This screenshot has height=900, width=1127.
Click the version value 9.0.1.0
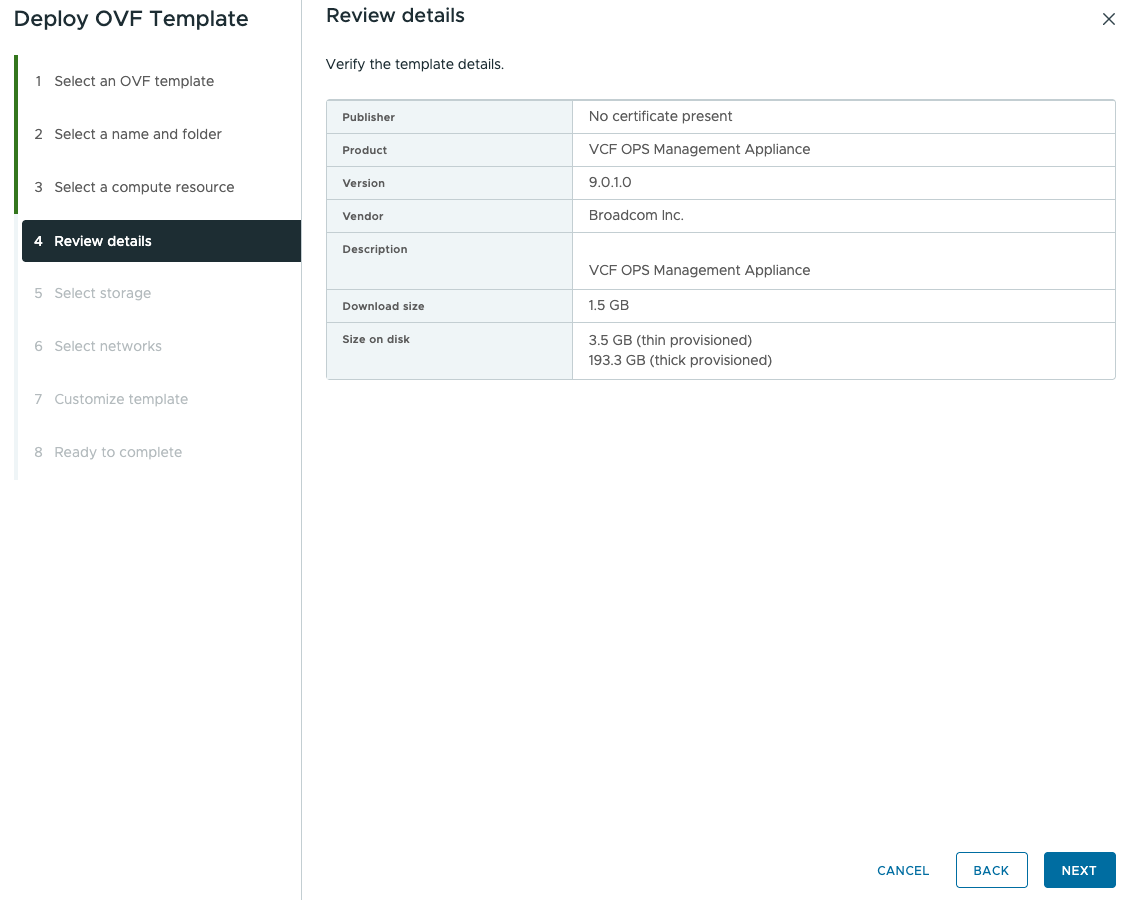coord(610,183)
